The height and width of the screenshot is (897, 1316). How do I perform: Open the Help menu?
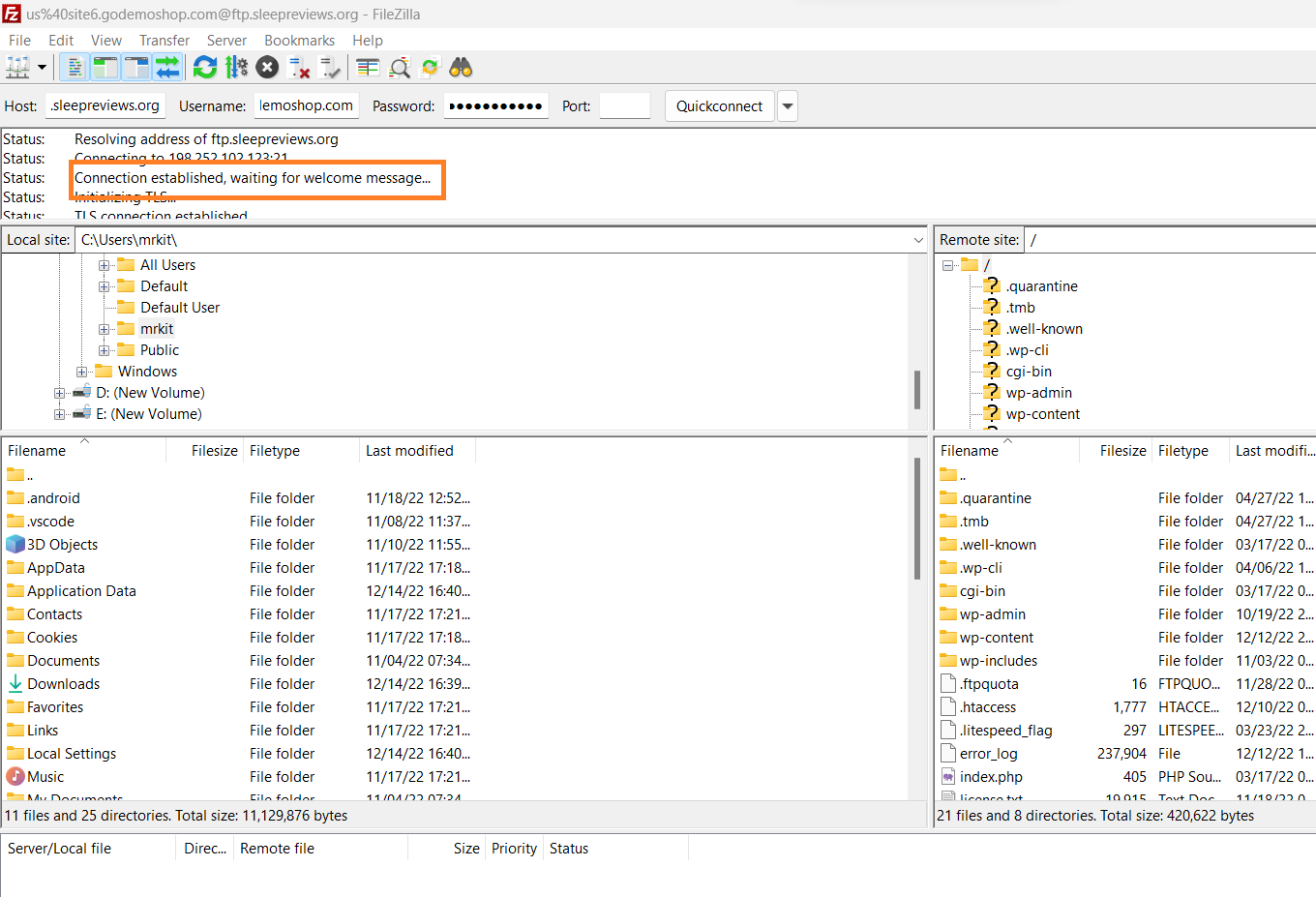point(368,41)
